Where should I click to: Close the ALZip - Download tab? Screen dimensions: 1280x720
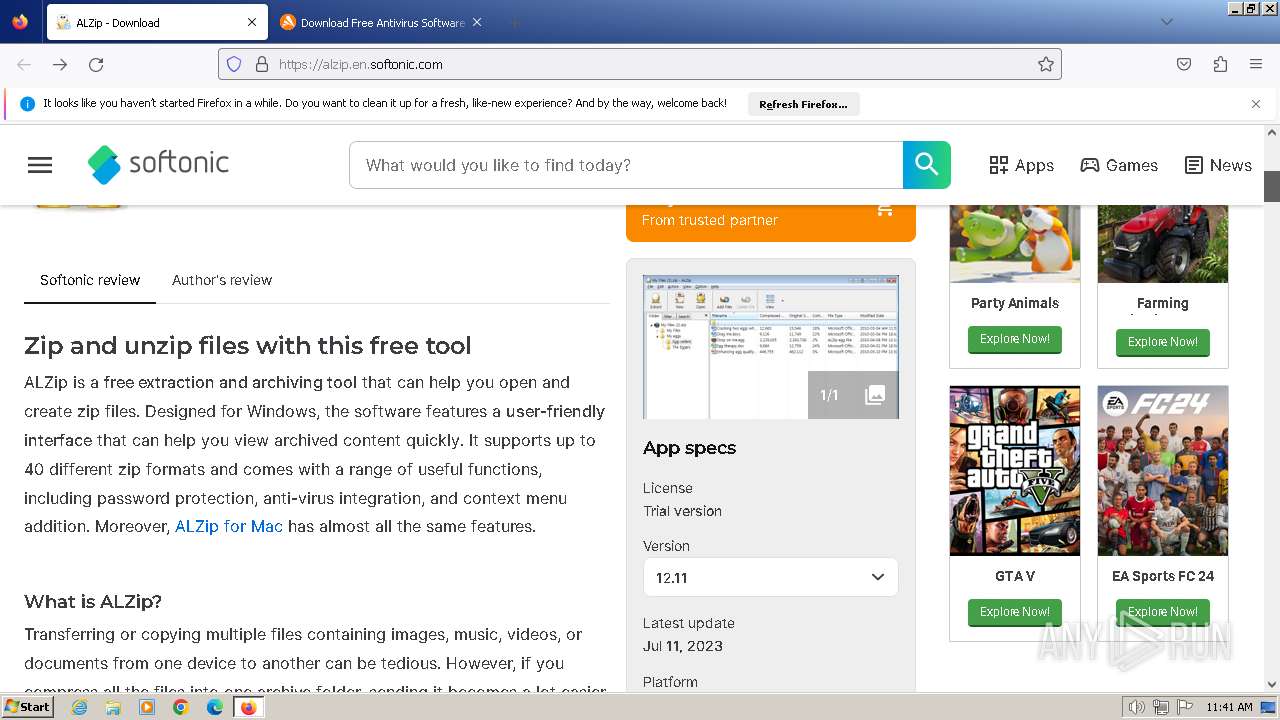pos(252,22)
